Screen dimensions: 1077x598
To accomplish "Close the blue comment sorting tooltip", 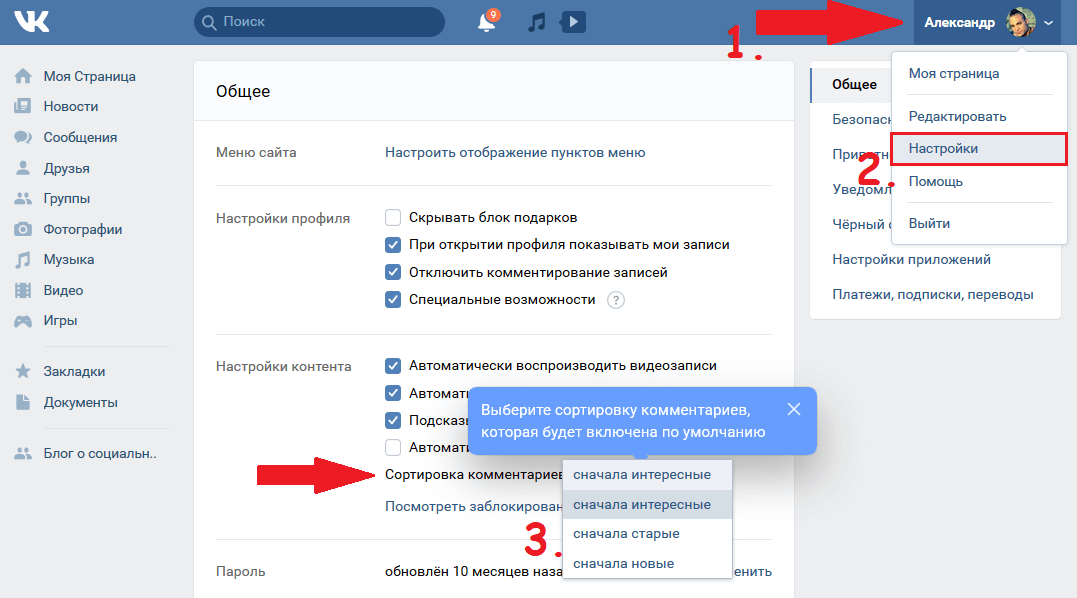I will 794,409.
